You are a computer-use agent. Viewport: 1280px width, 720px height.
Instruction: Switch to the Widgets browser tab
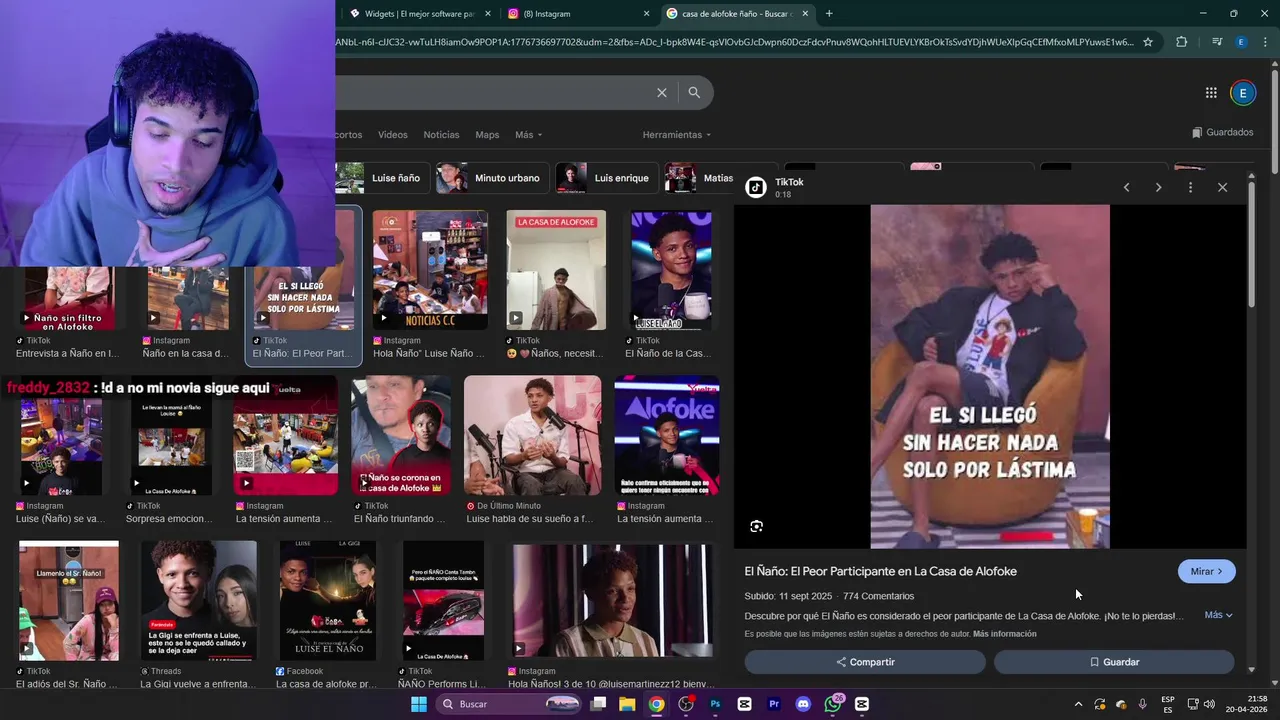click(x=420, y=14)
